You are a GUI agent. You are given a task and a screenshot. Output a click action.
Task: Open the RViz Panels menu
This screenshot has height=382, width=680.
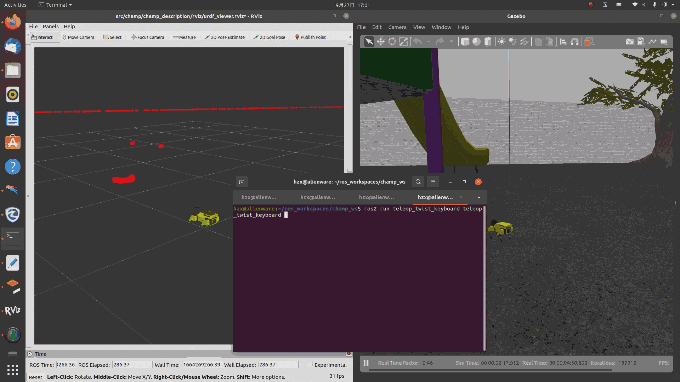[50, 26]
